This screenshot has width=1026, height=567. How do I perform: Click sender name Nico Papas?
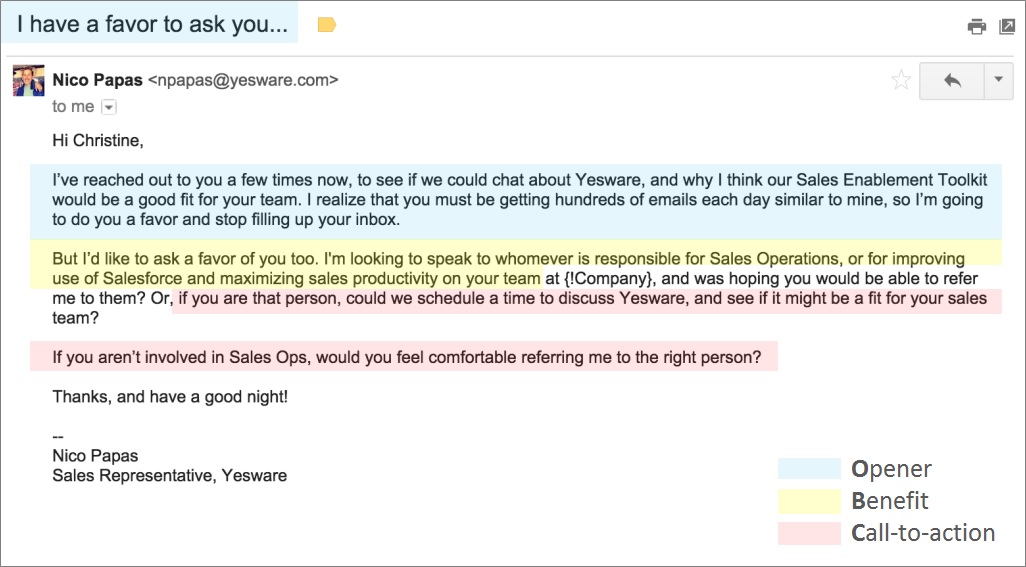point(97,80)
